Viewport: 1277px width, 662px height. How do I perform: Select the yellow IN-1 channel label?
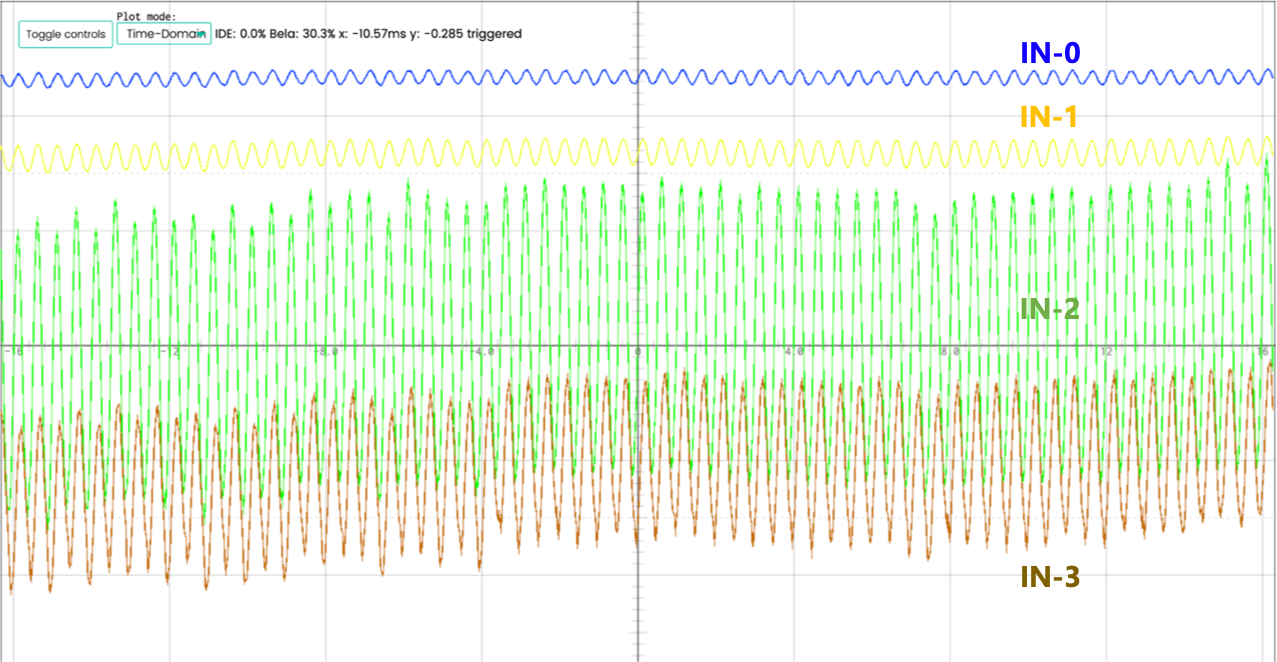coord(1049,117)
